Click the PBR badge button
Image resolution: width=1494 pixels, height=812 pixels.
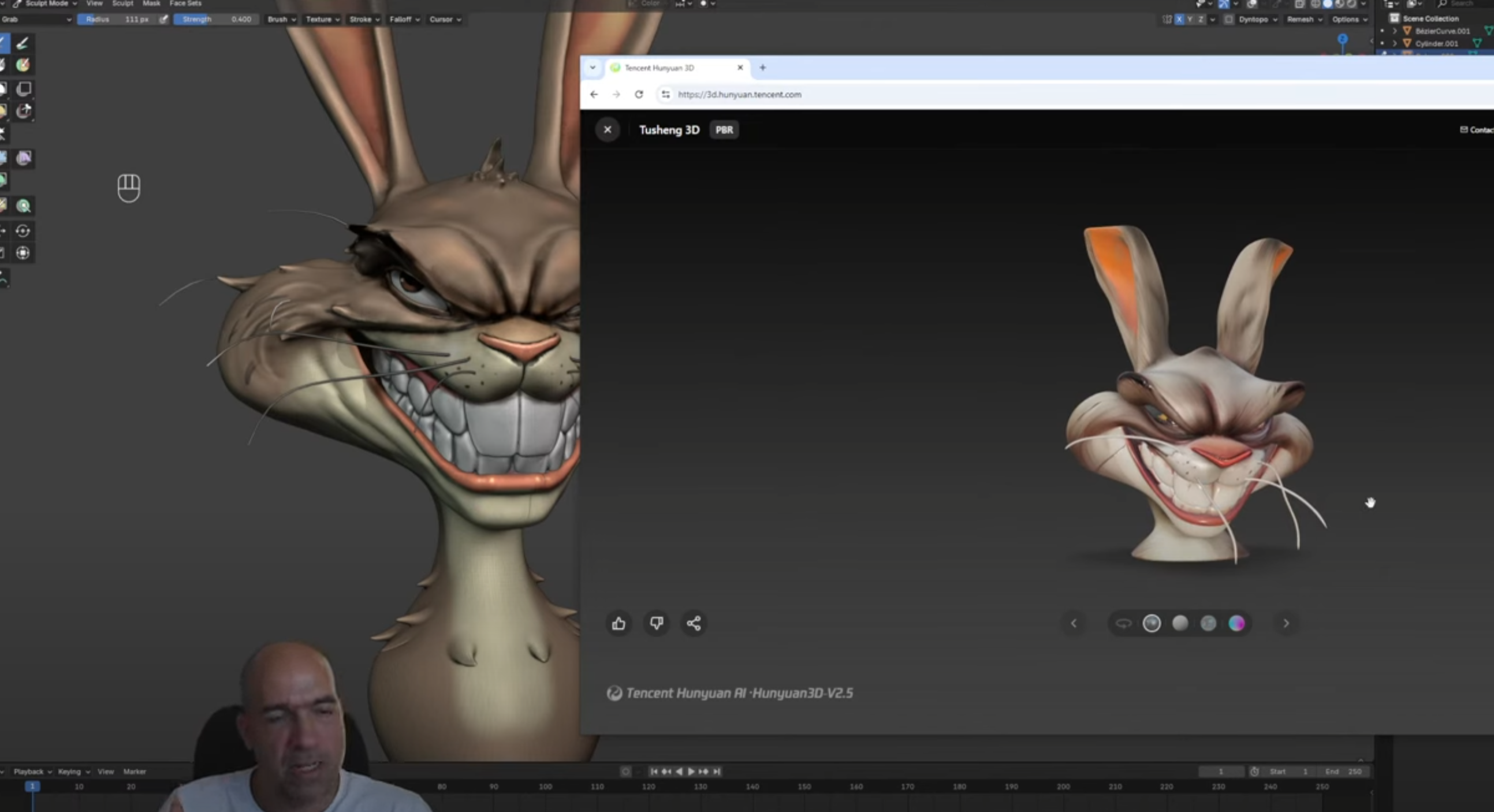pyautogui.click(x=724, y=130)
